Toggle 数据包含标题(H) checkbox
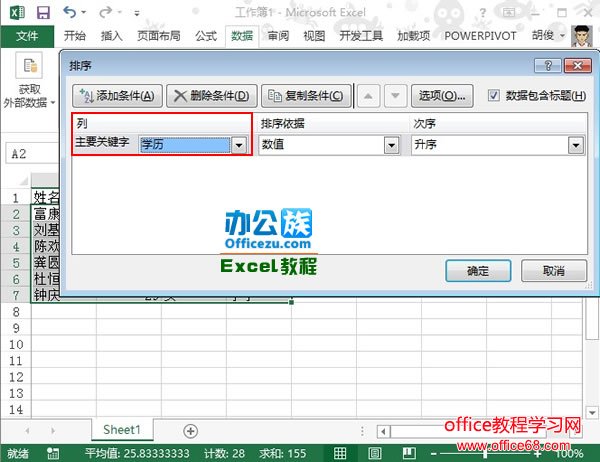The height and width of the screenshot is (462, 600). pyautogui.click(x=494, y=95)
